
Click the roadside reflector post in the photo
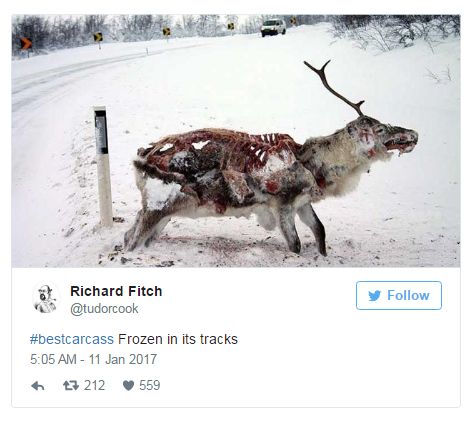pos(103,166)
